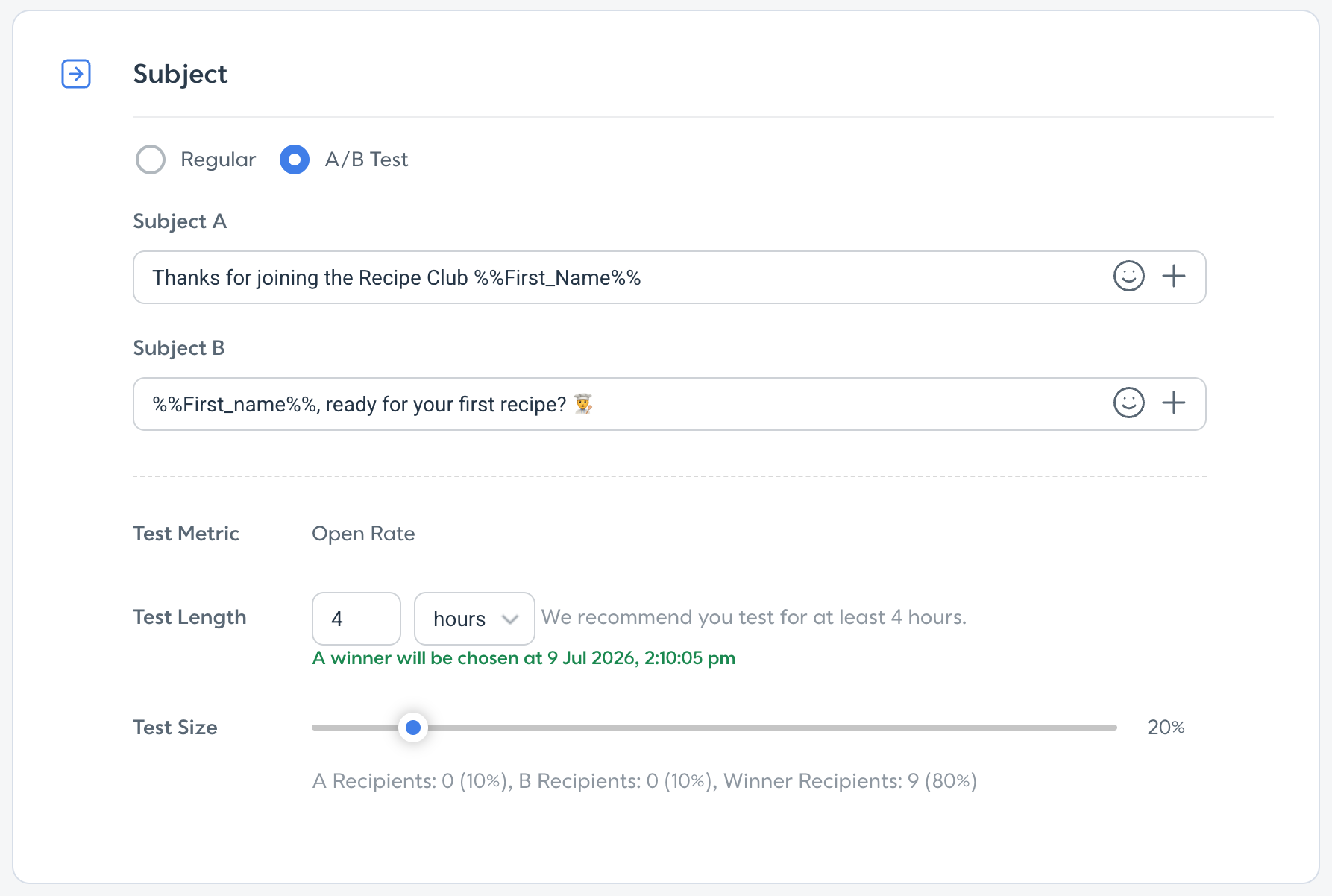This screenshot has height=896, width=1332.
Task: Click the 20% test size value
Action: click(1166, 728)
